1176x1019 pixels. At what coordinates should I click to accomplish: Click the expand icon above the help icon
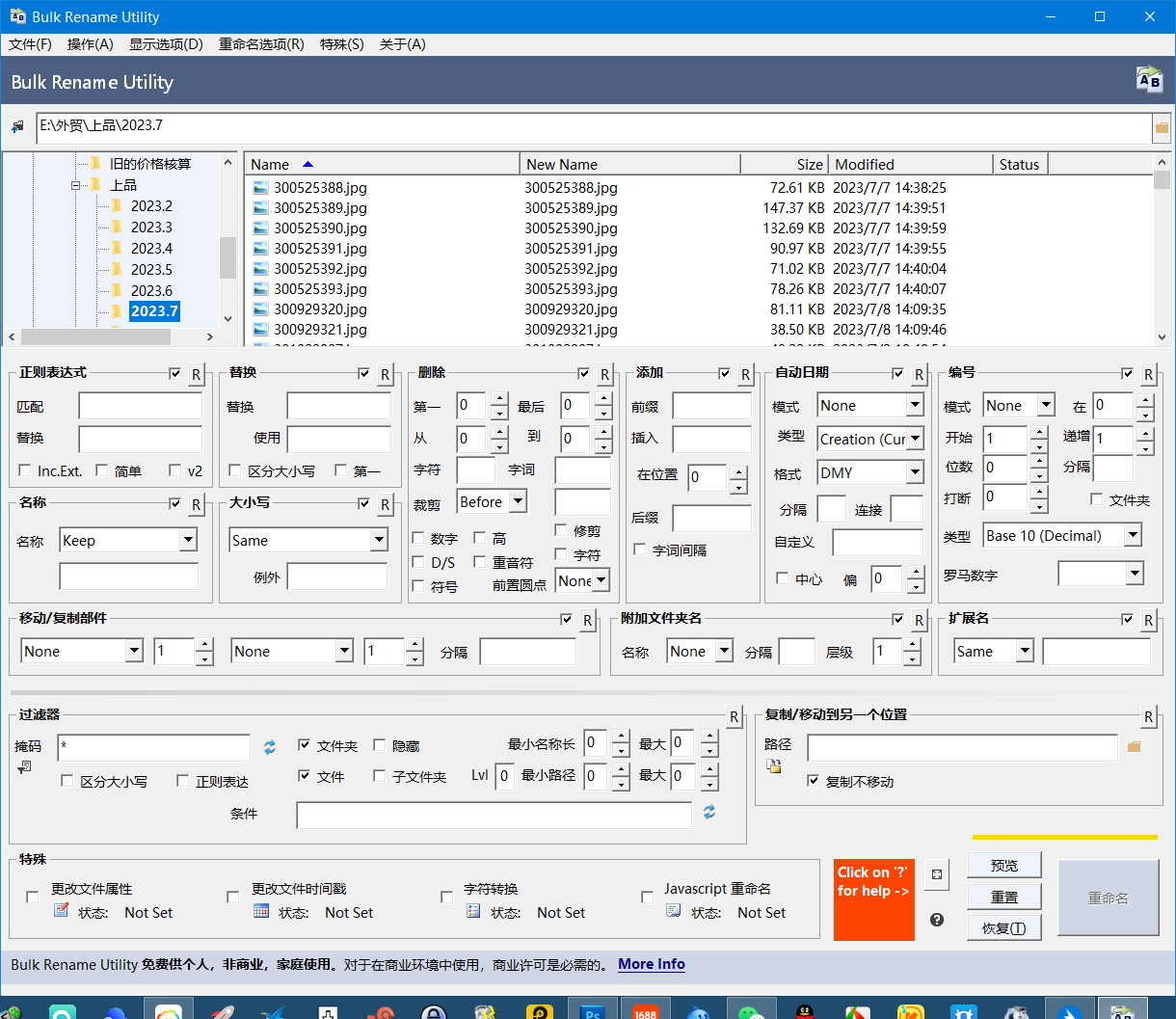[x=937, y=875]
